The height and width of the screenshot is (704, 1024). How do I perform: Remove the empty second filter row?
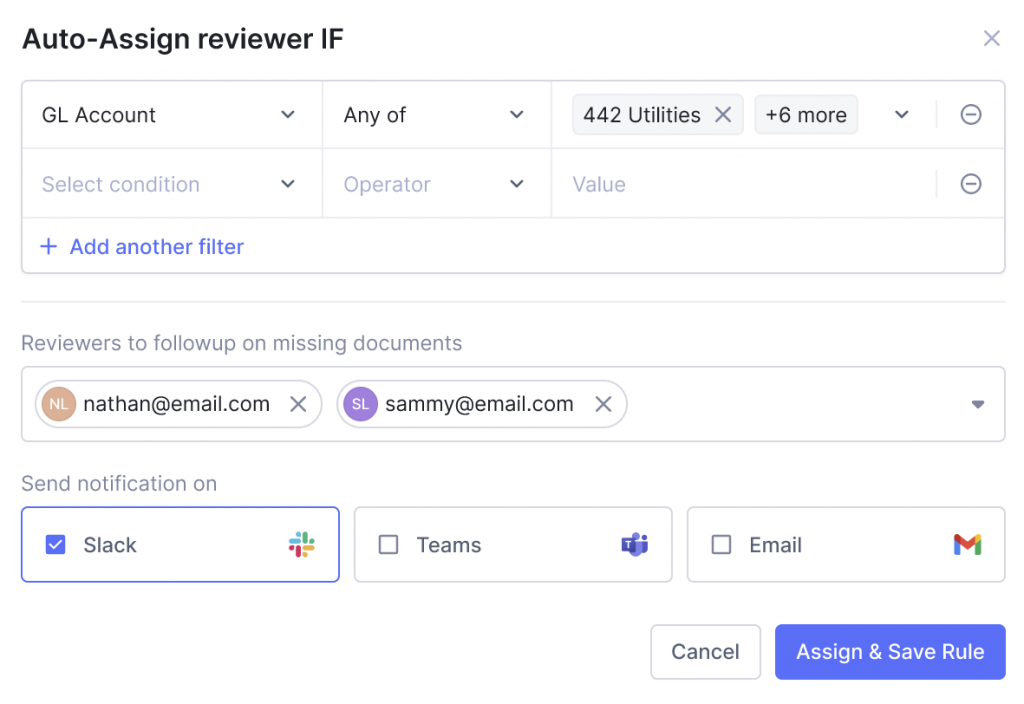click(970, 184)
